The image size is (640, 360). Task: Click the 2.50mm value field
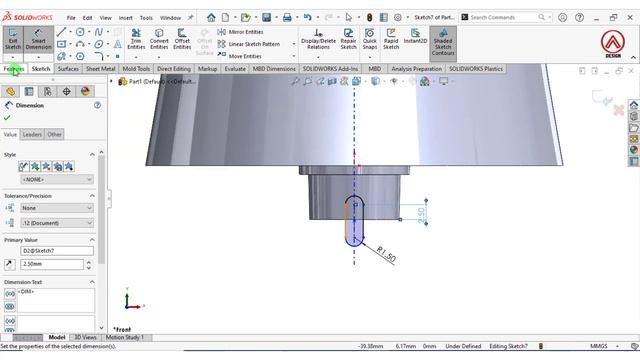click(x=52, y=264)
